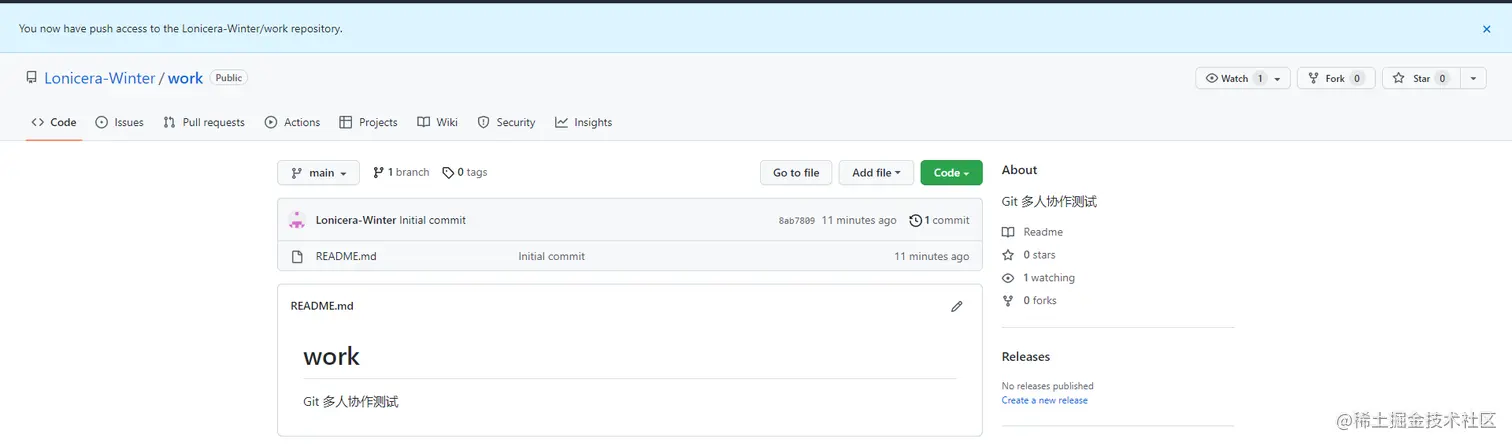Click the Star count badge showing 0
1512x446 pixels.
coord(1442,78)
